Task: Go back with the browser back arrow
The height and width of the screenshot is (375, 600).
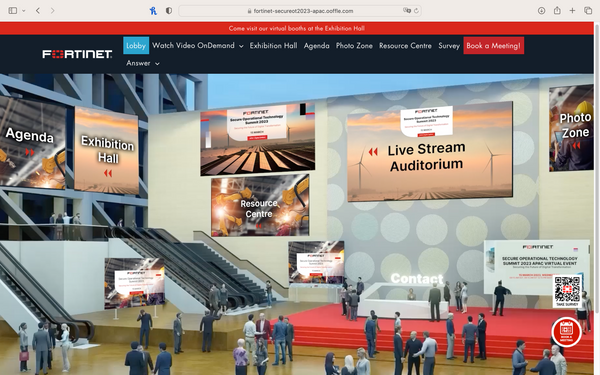Action: pos(38,11)
